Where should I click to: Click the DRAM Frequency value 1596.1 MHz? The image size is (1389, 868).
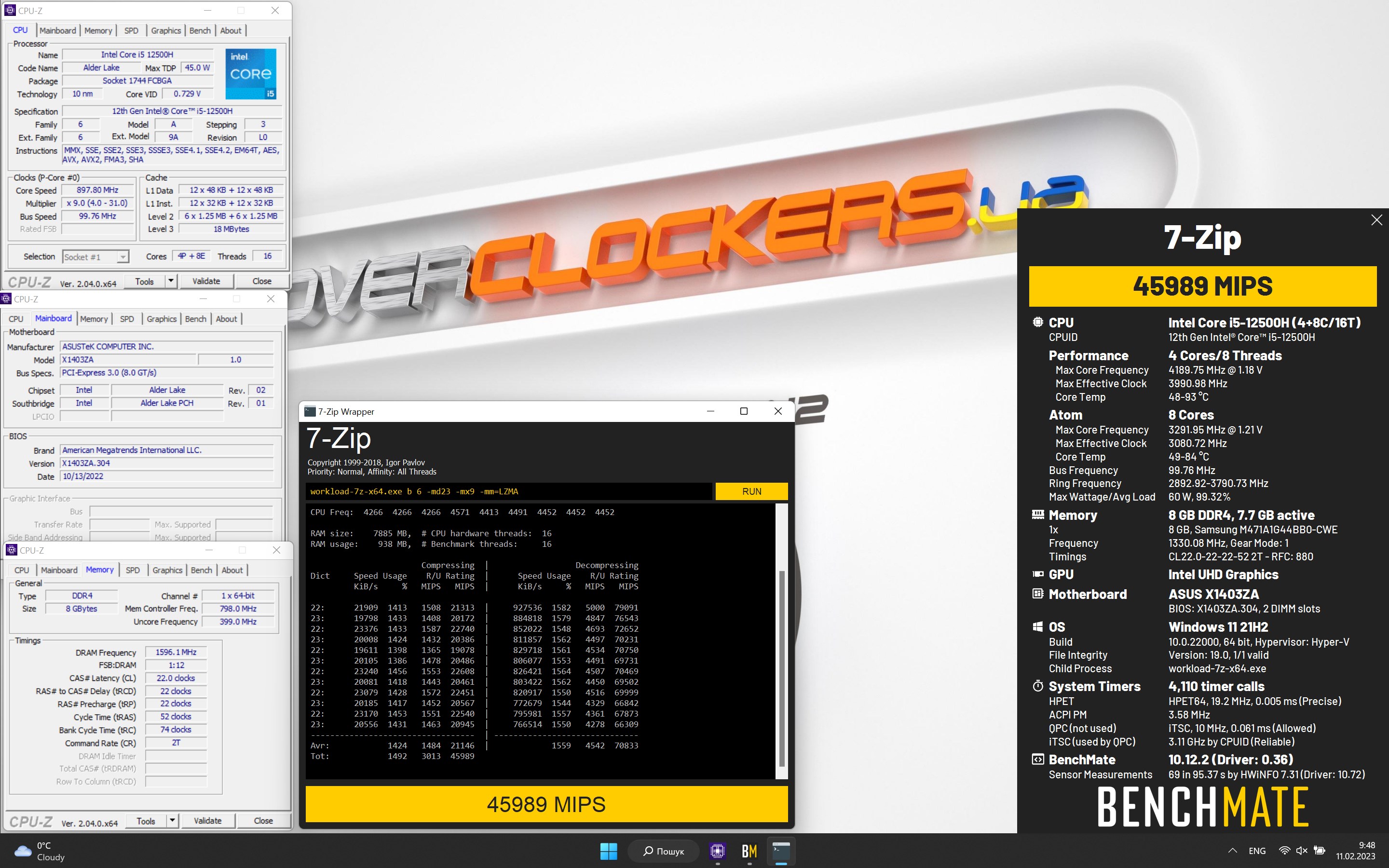(176, 652)
